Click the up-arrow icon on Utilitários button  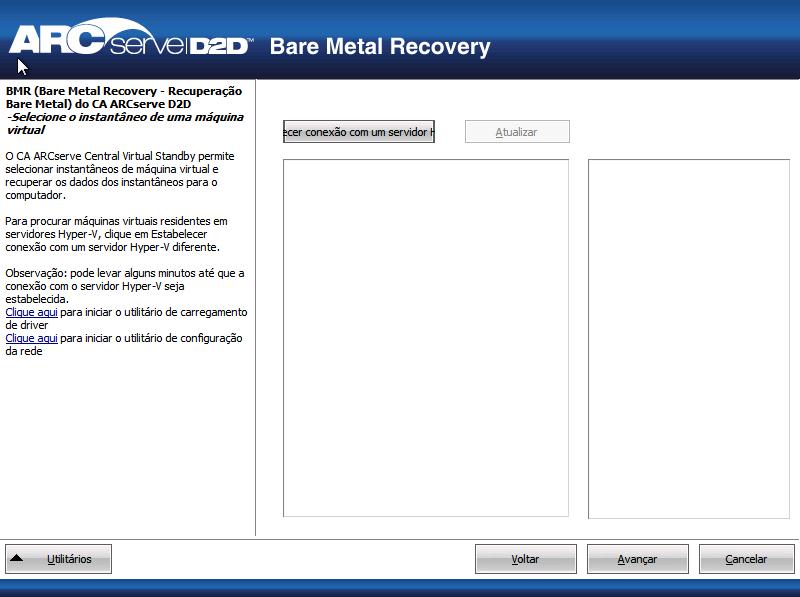tap(17, 559)
